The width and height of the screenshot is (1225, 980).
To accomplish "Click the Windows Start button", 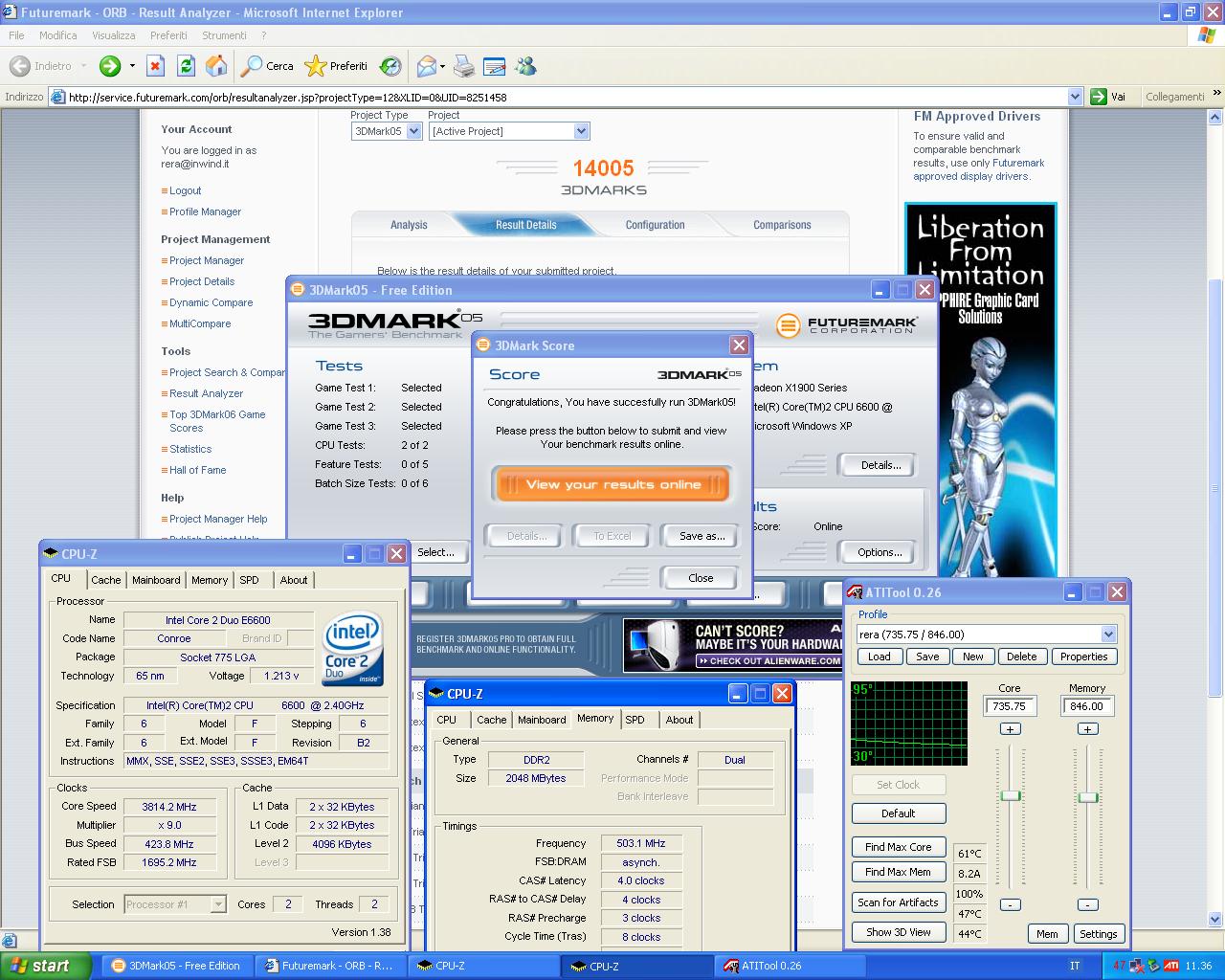I will click(x=46, y=966).
